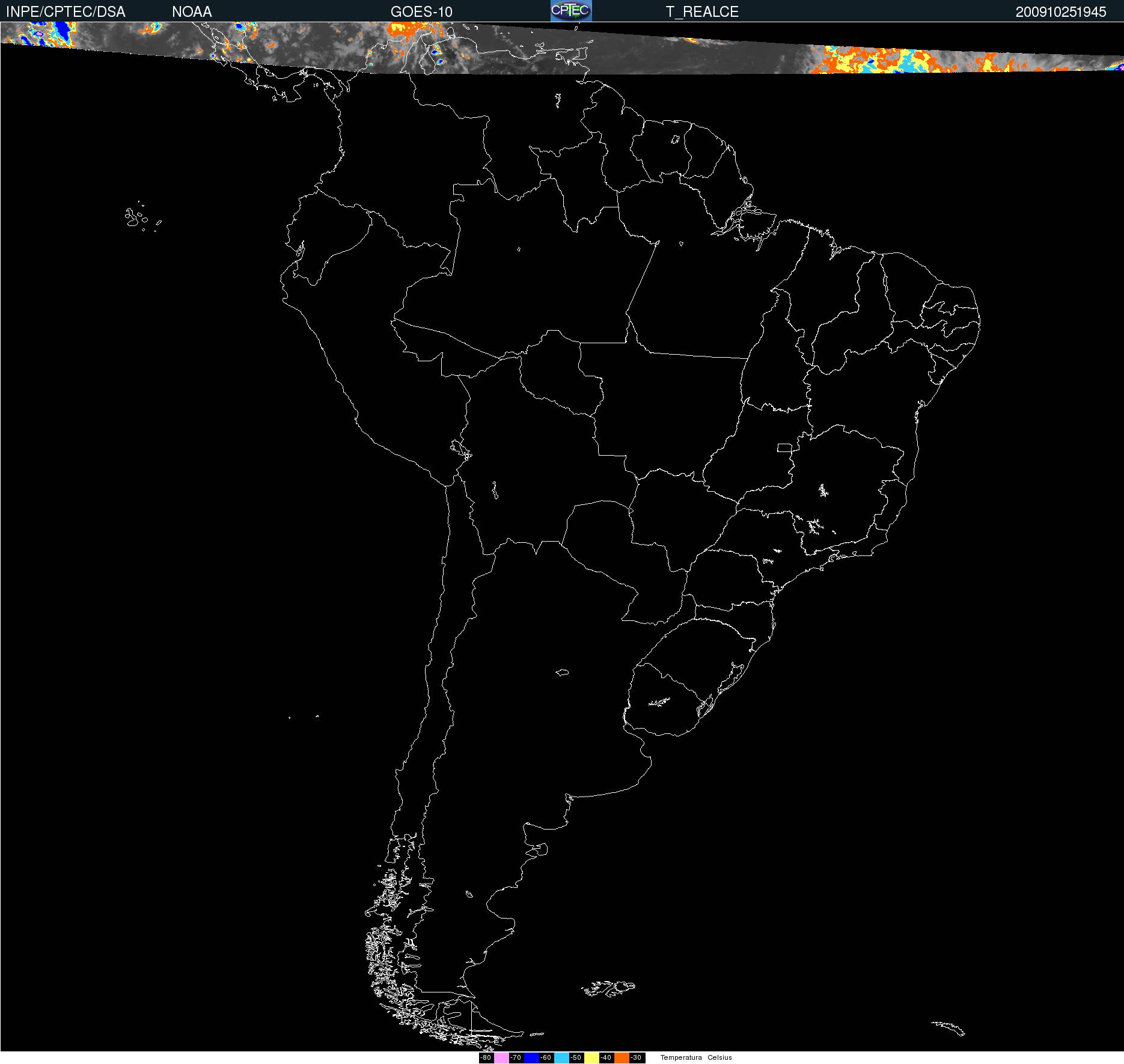Select the yellow swatch in the legend
The width and height of the screenshot is (1124, 1064).
click(591, 1058)
